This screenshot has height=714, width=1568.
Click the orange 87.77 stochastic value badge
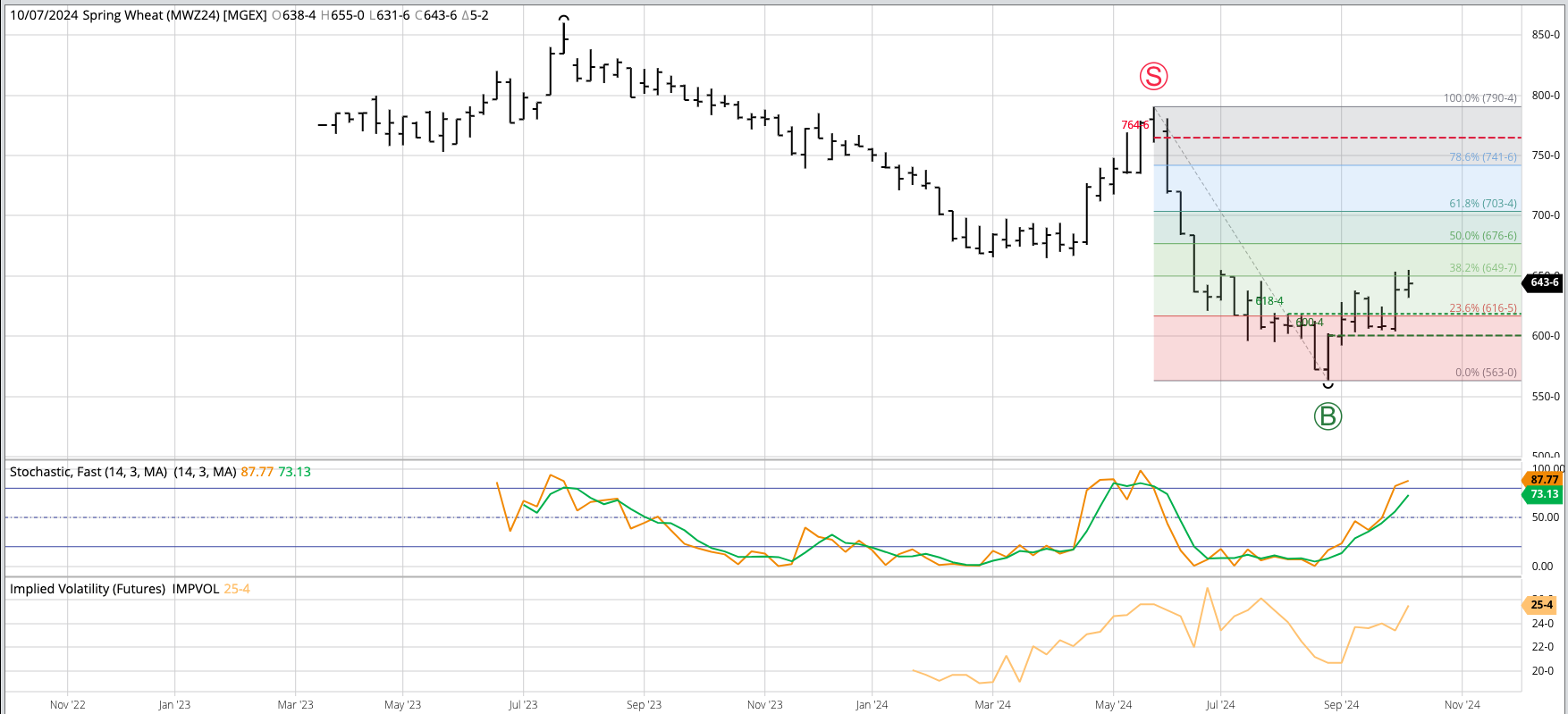[1544, 480]
